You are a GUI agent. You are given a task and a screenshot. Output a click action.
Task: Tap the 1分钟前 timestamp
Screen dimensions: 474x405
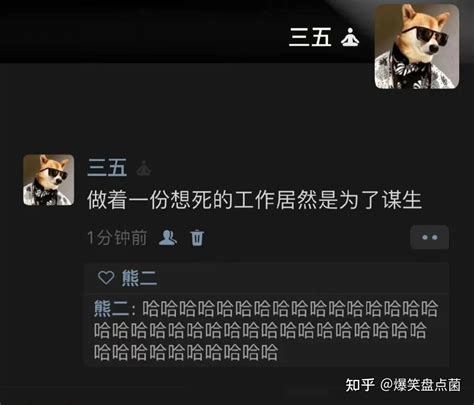[117, 238]
